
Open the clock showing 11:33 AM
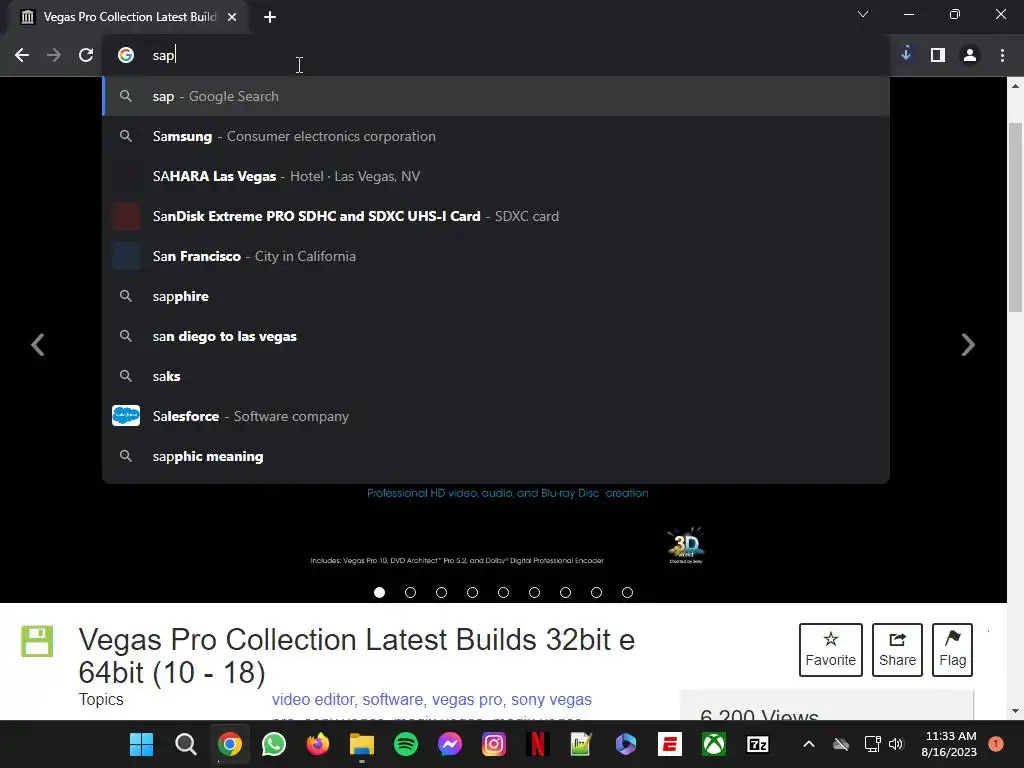(x=949, y=744)
